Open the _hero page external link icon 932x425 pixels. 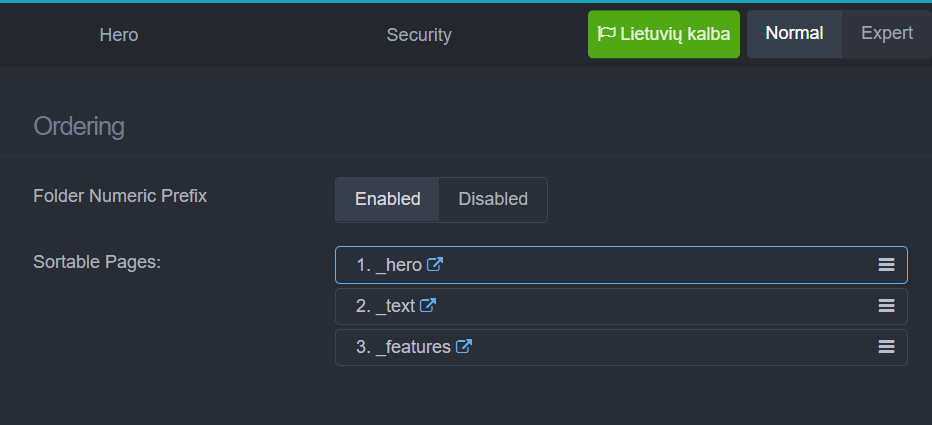coord(435,265)
